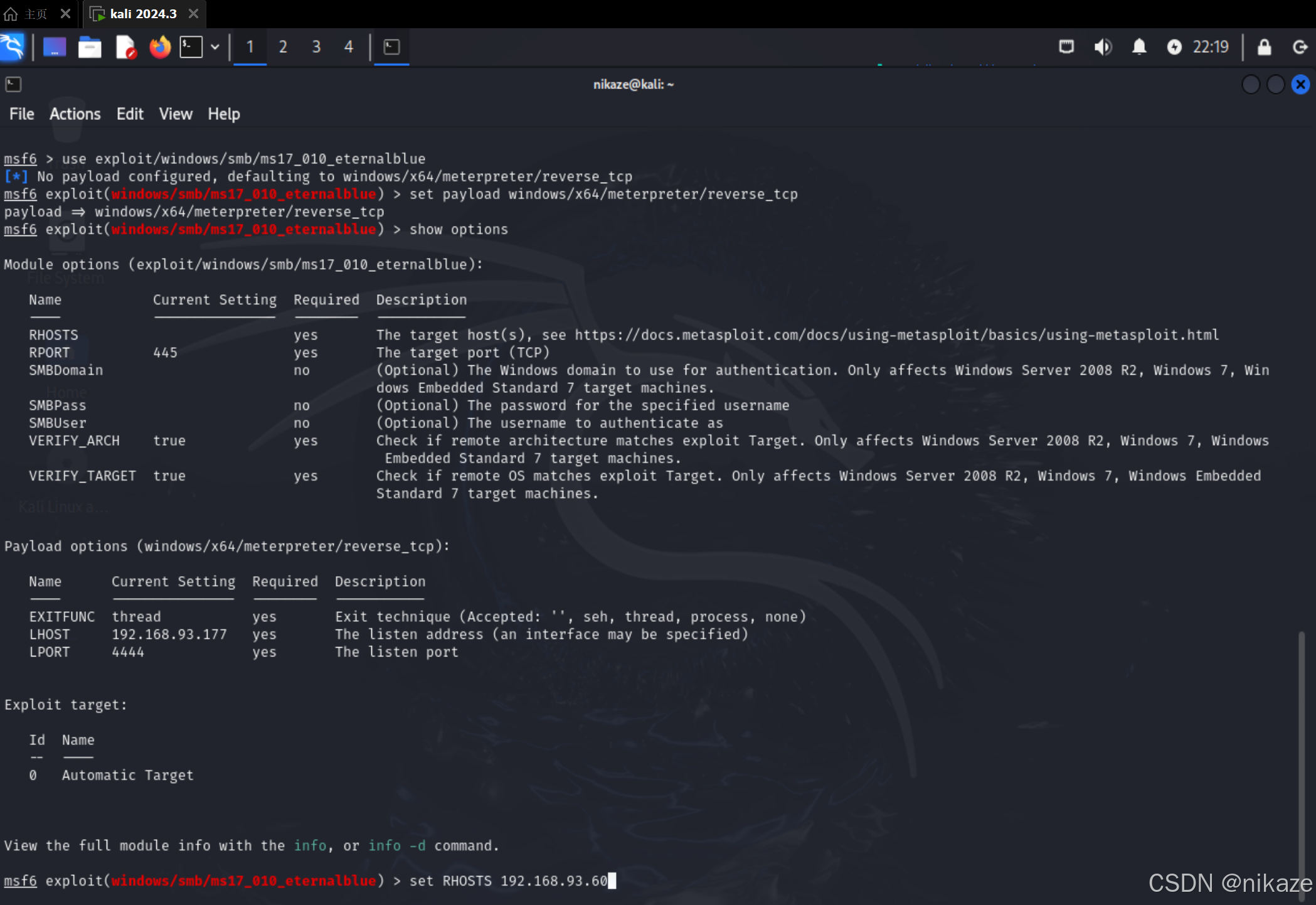
Task: Switch to workspace 3
Action: (x=316, y=47)
